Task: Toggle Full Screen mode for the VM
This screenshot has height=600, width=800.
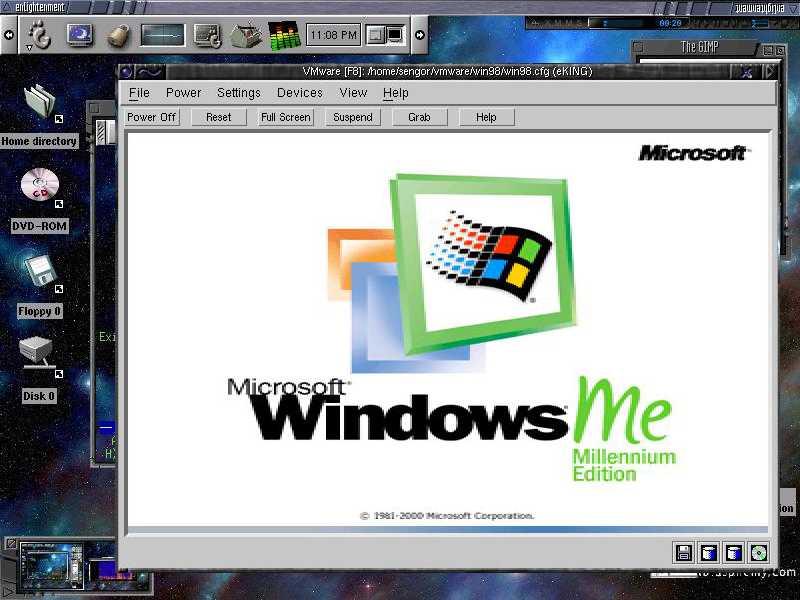Action: coord(286,117)
